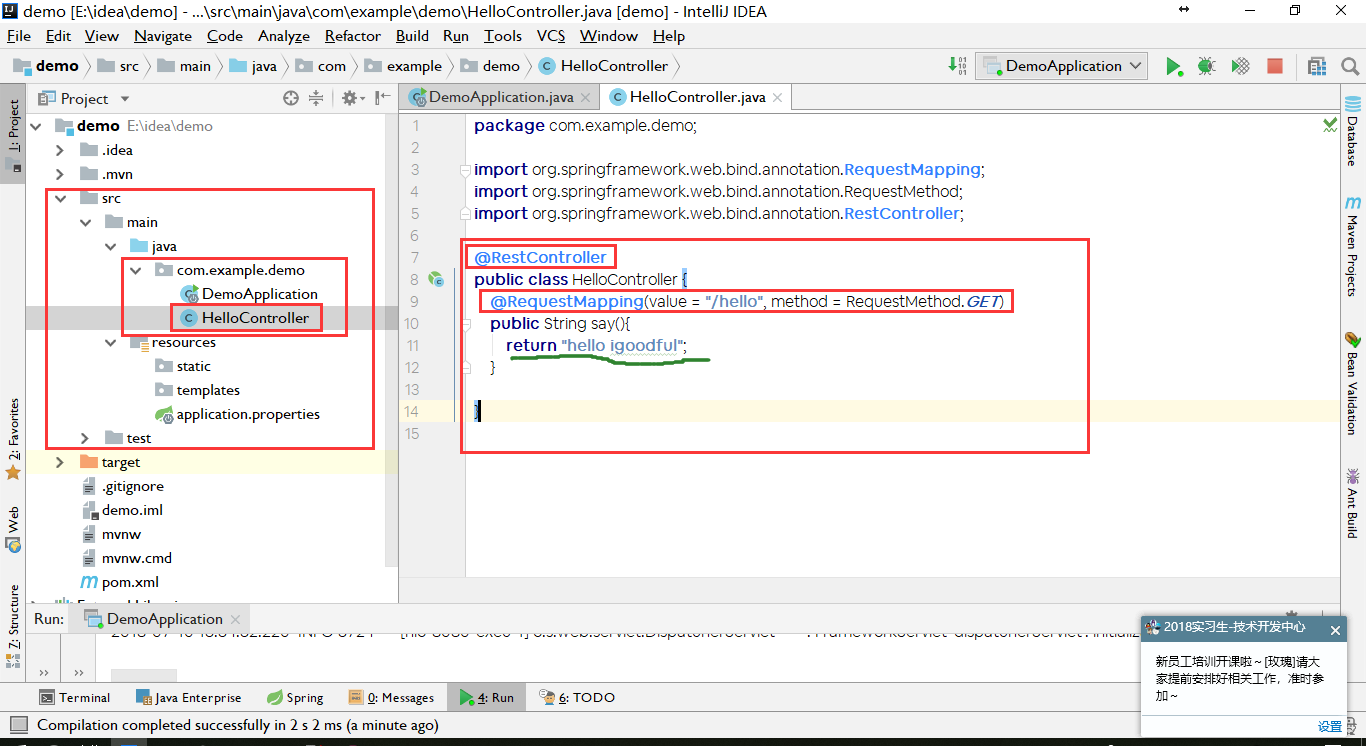Select application.properties file
This screenshot has width=1366, height=746.
[x=237, y=414]
